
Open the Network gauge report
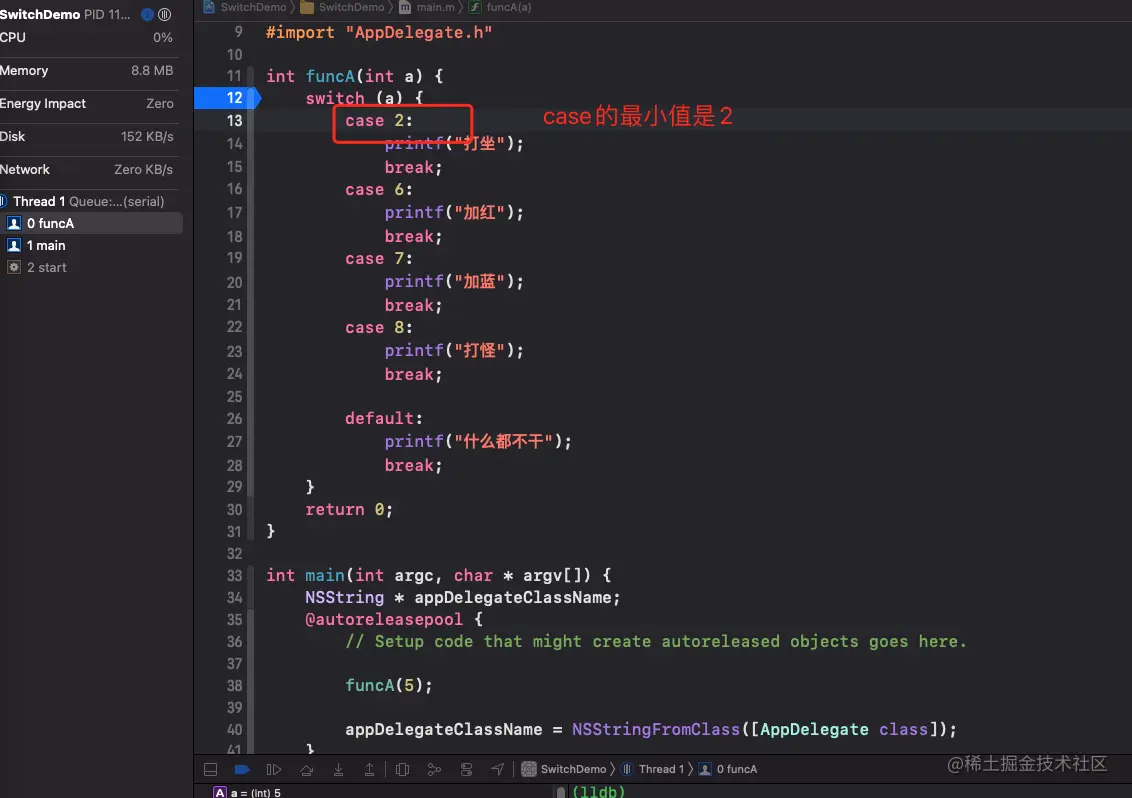point(87,170)
